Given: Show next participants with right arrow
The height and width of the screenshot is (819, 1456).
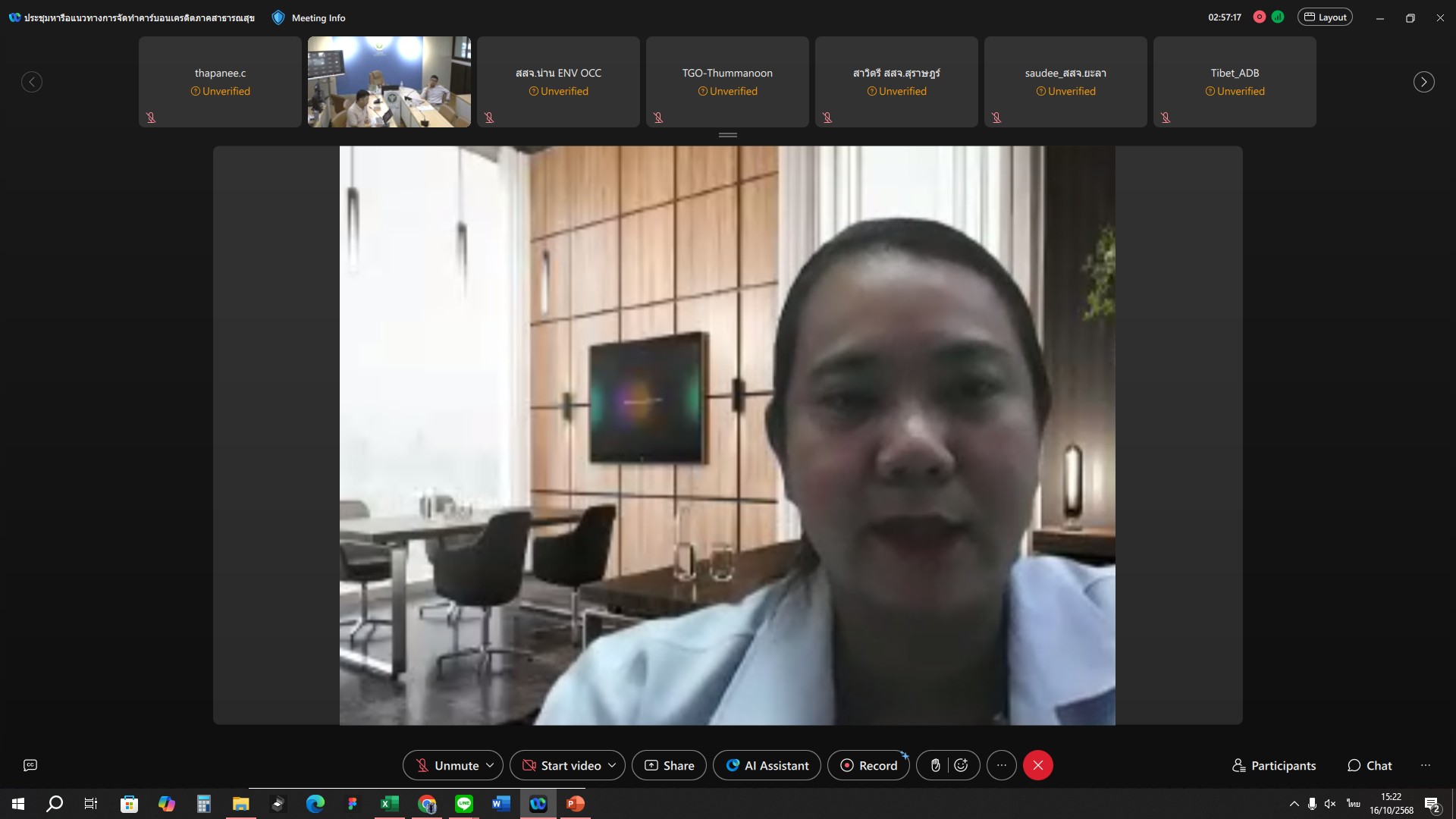Looking at the screenshot, I should pyautogui.click(x=1423, y=82).
